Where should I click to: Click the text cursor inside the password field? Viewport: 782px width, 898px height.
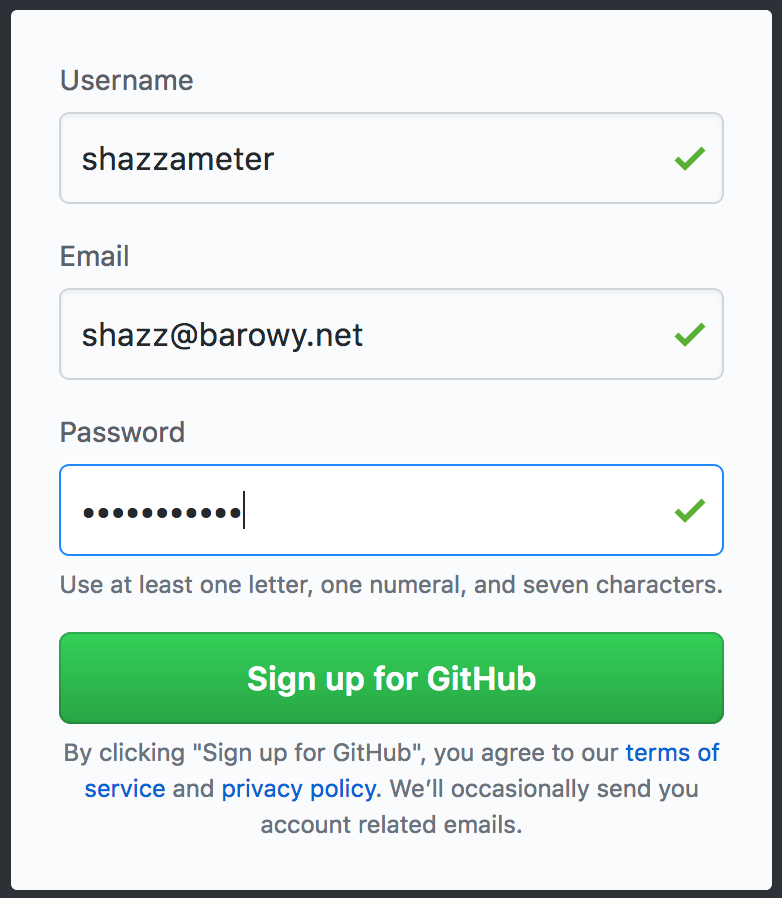[x=244, y=510]
